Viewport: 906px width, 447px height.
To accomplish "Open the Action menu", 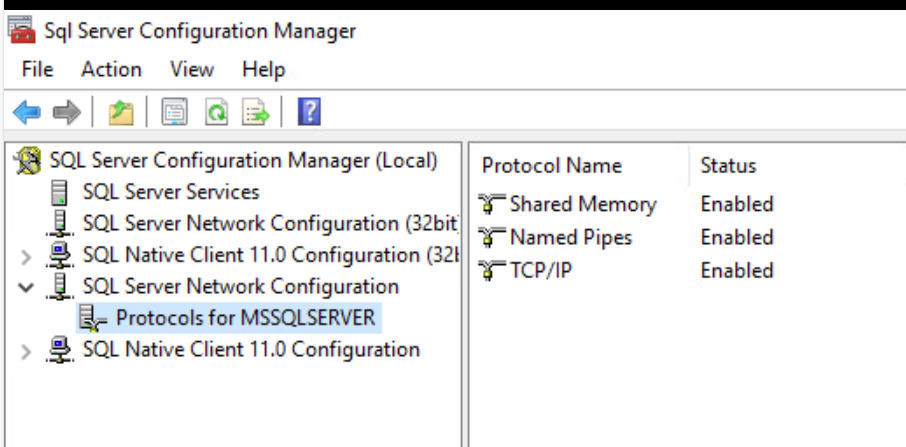I will (x=111, y=70).
